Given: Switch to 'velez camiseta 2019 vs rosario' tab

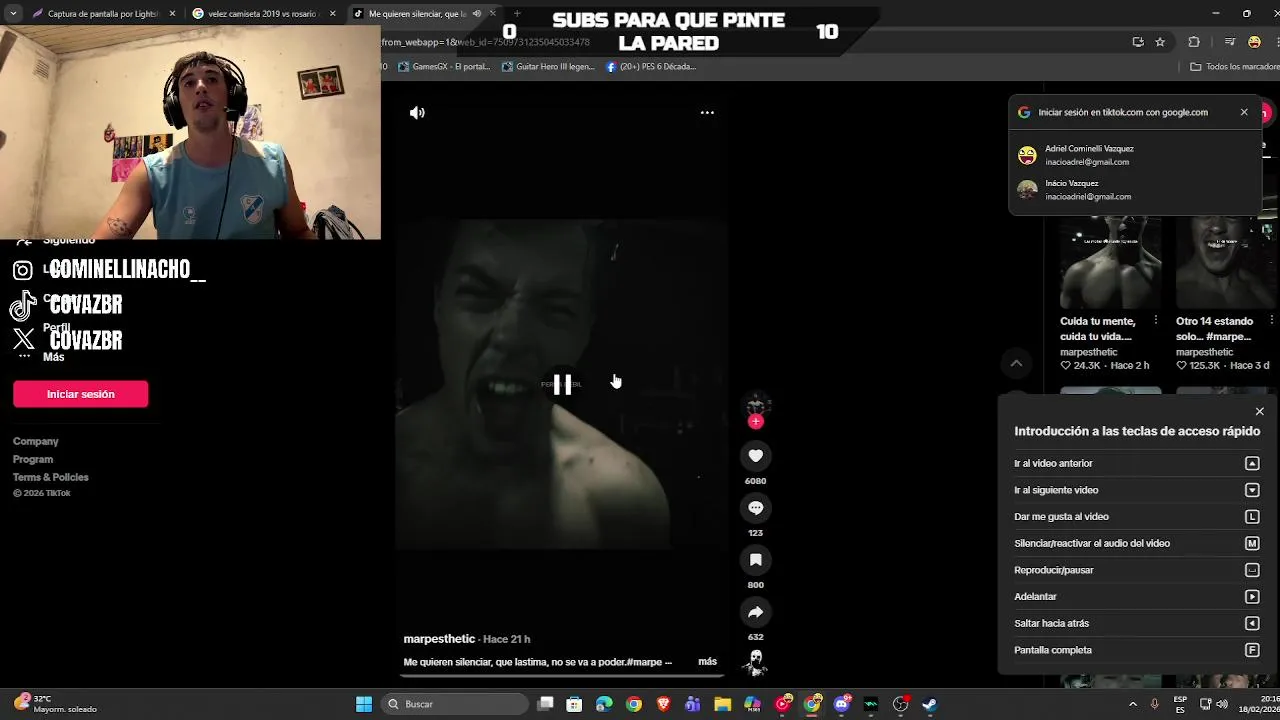Looking at the screenshot, I should (x=262, y=14).
